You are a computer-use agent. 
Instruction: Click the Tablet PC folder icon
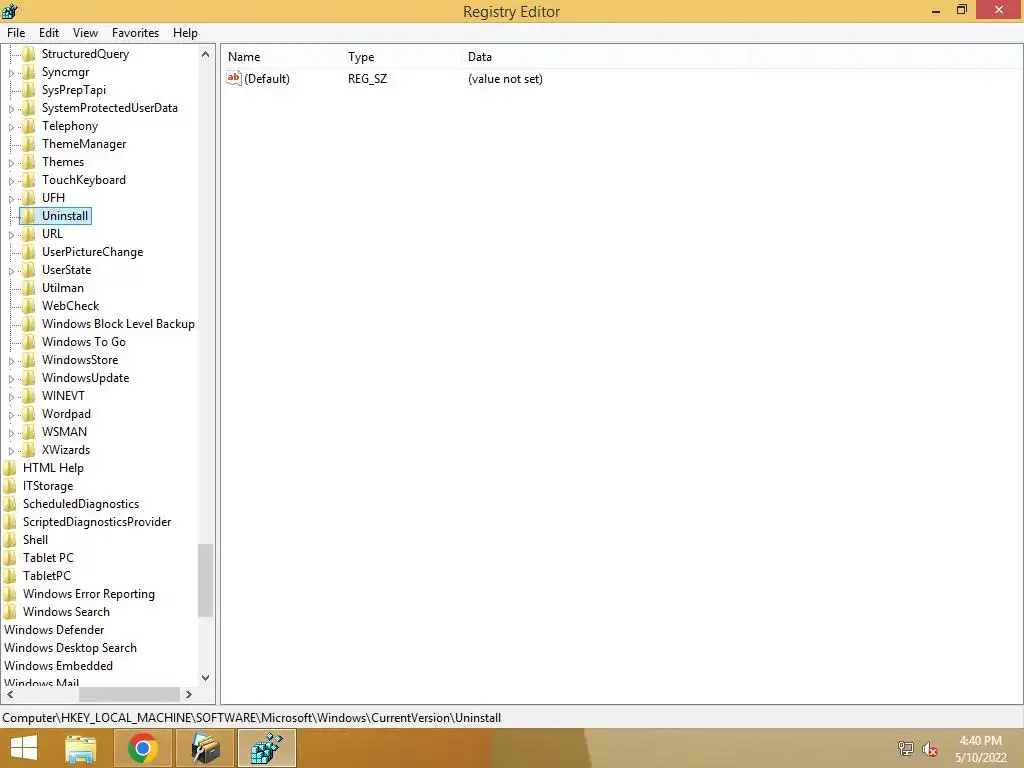coord(10,558)
